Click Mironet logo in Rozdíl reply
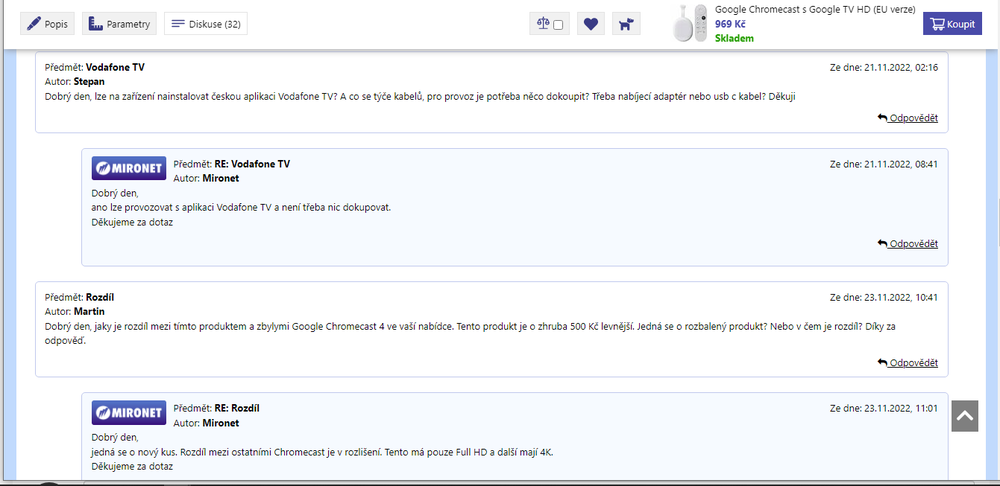 pos(129,413)
